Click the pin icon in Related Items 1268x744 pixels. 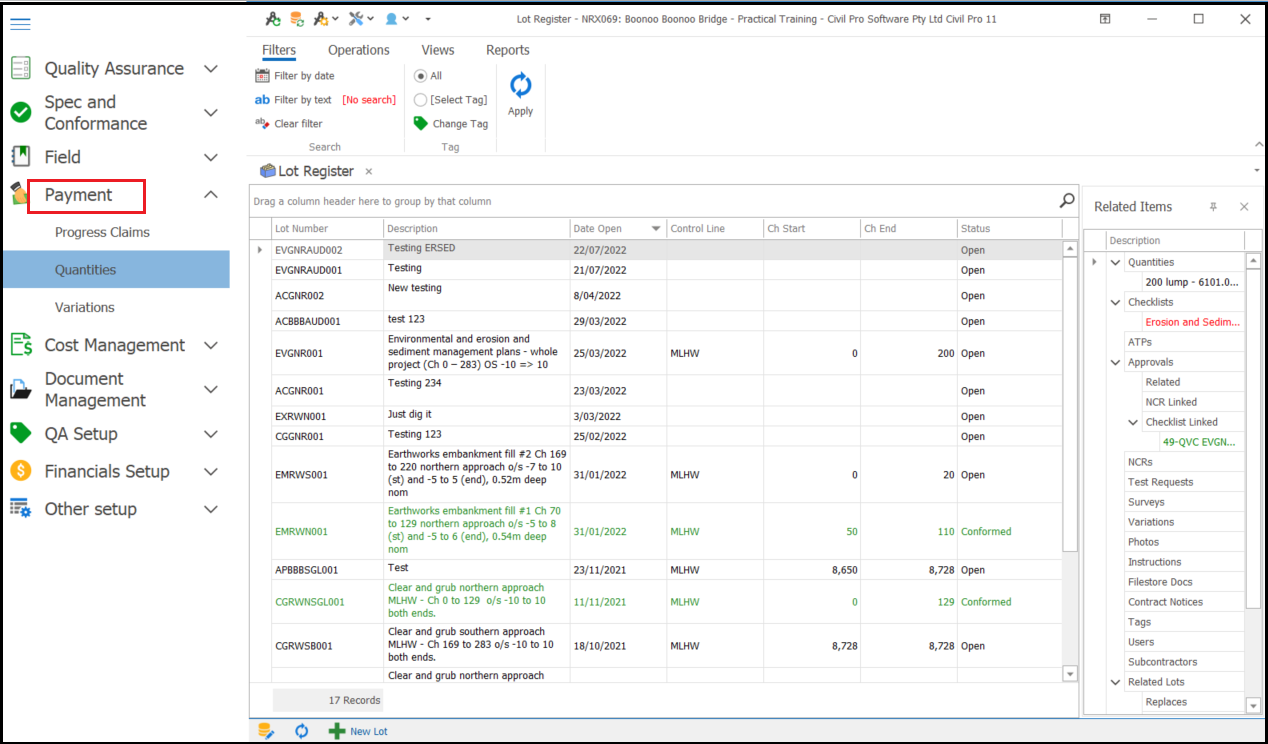pyautogui.click(x=1213, y=207)
